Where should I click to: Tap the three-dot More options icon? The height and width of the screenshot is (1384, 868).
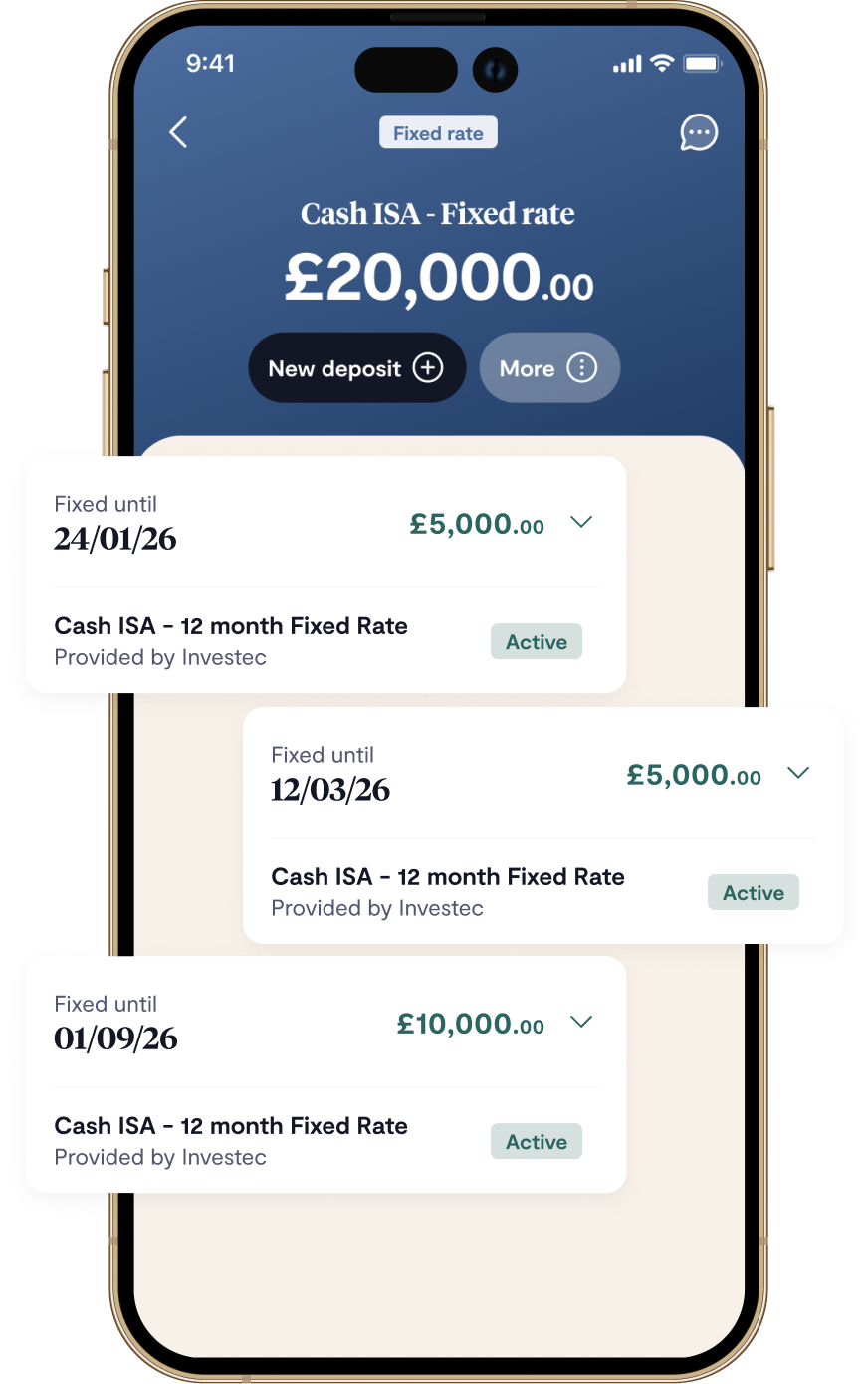tap(582, 368)
